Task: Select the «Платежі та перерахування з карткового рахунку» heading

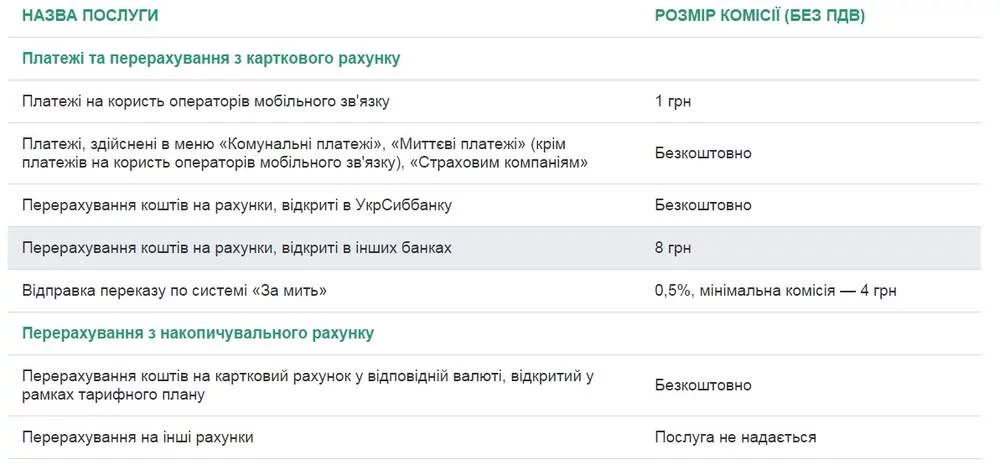Action: (x=211, y=58)
